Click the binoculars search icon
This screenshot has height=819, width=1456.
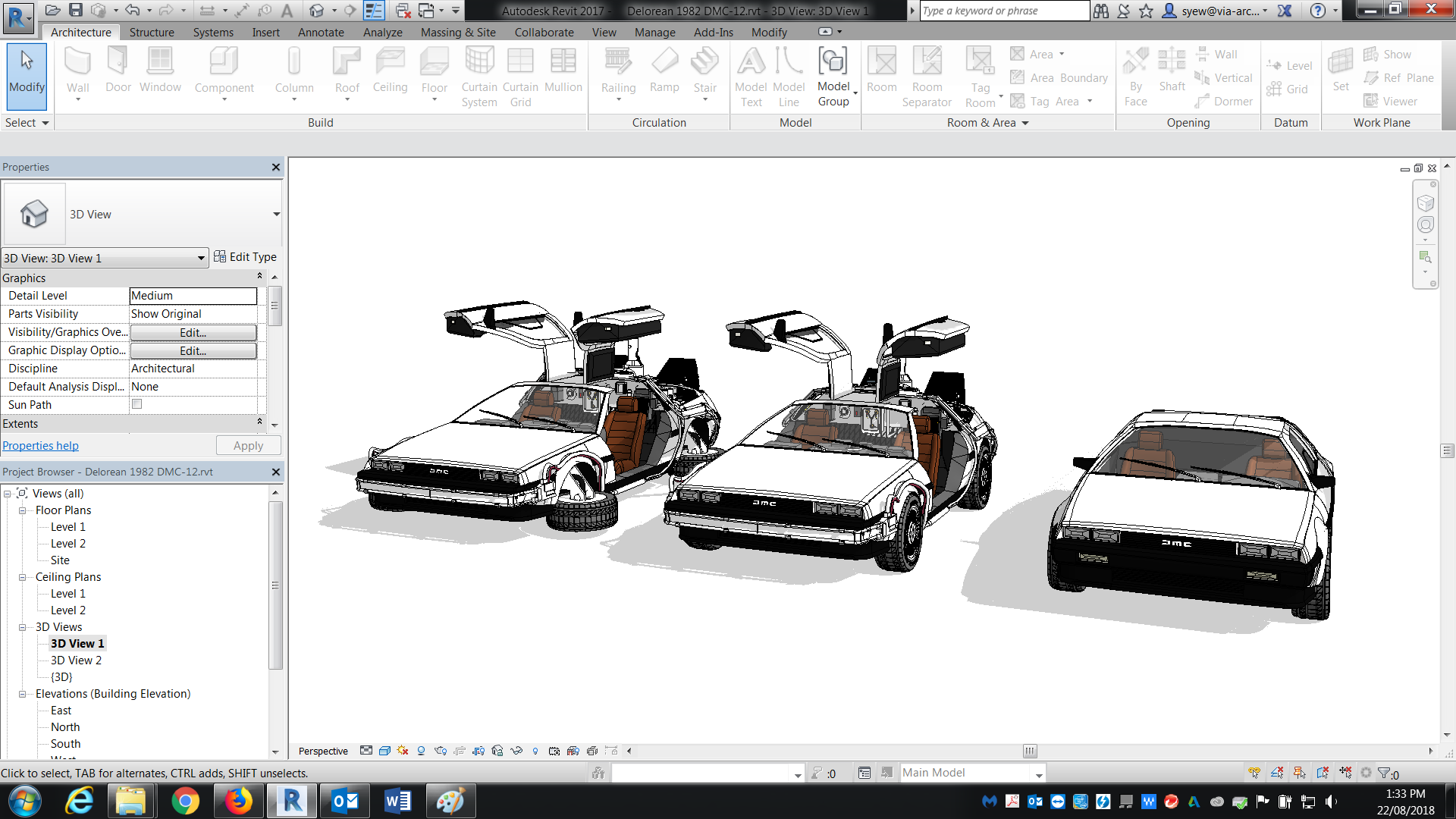(x=1100, y=11)
